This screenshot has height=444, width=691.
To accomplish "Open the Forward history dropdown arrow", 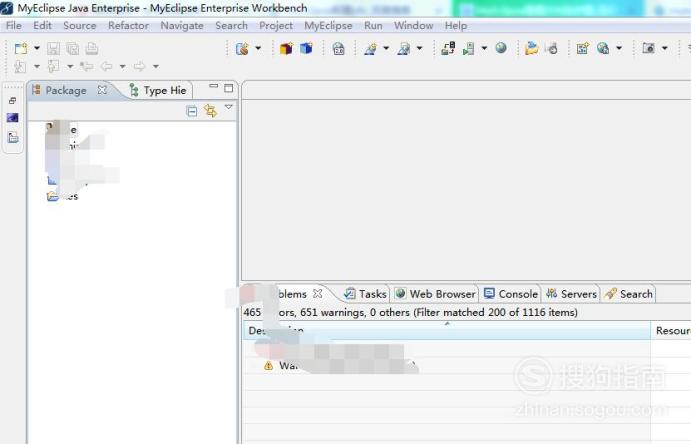I will pos(156,67).
